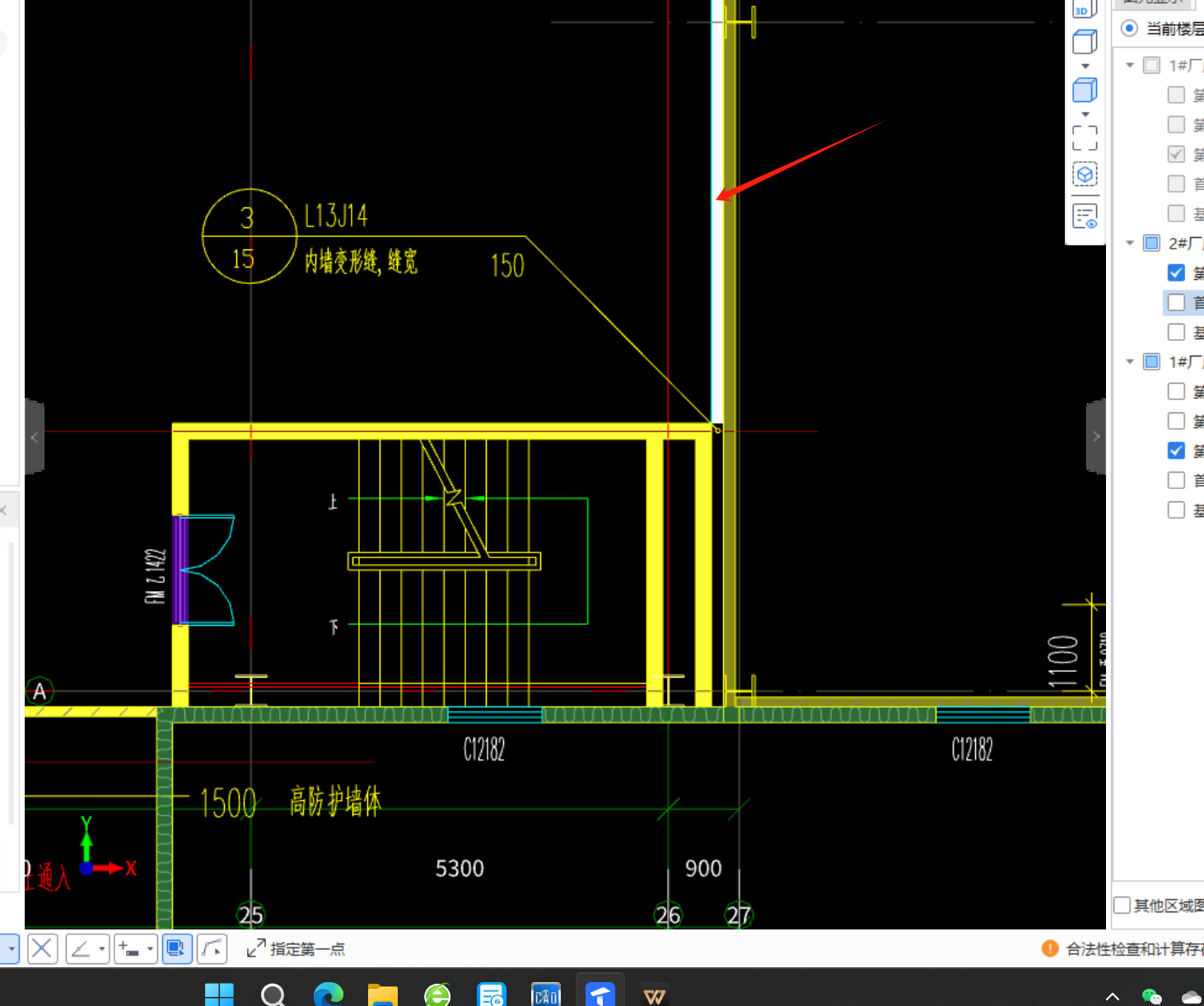Screen dimensions: 1204x1006
Task: Click the 合法性检查和计算 status message
Action: pos(1136,949)
